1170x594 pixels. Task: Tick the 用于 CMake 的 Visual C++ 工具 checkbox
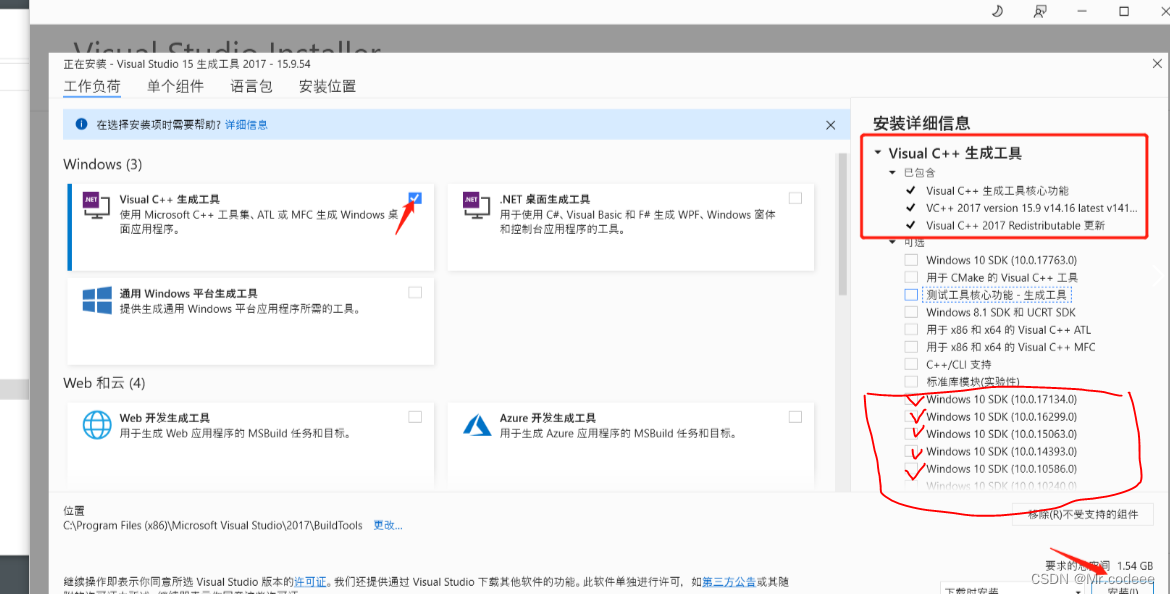click(911, 277)
